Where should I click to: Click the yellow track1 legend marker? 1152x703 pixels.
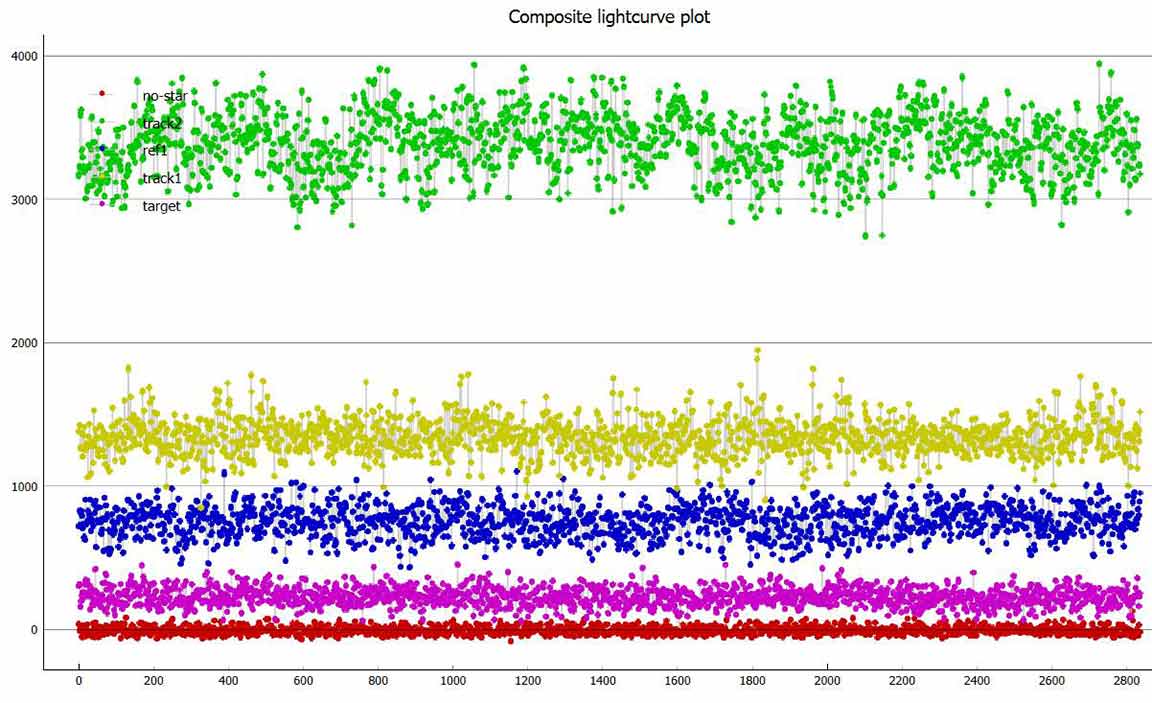(102, 177)
